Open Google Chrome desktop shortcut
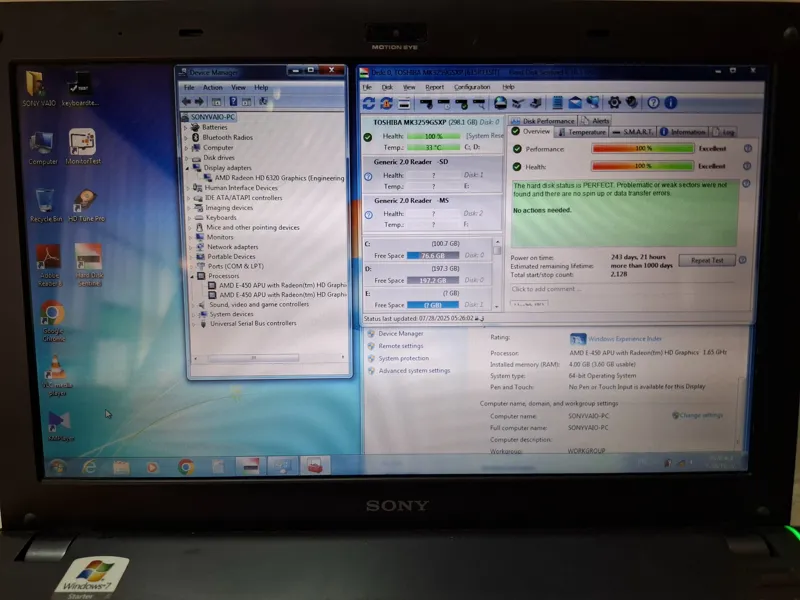 click(x=54, y=321)
